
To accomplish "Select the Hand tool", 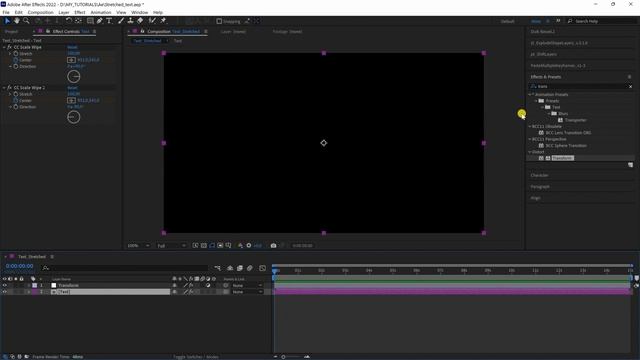I will tap(17, 21).
